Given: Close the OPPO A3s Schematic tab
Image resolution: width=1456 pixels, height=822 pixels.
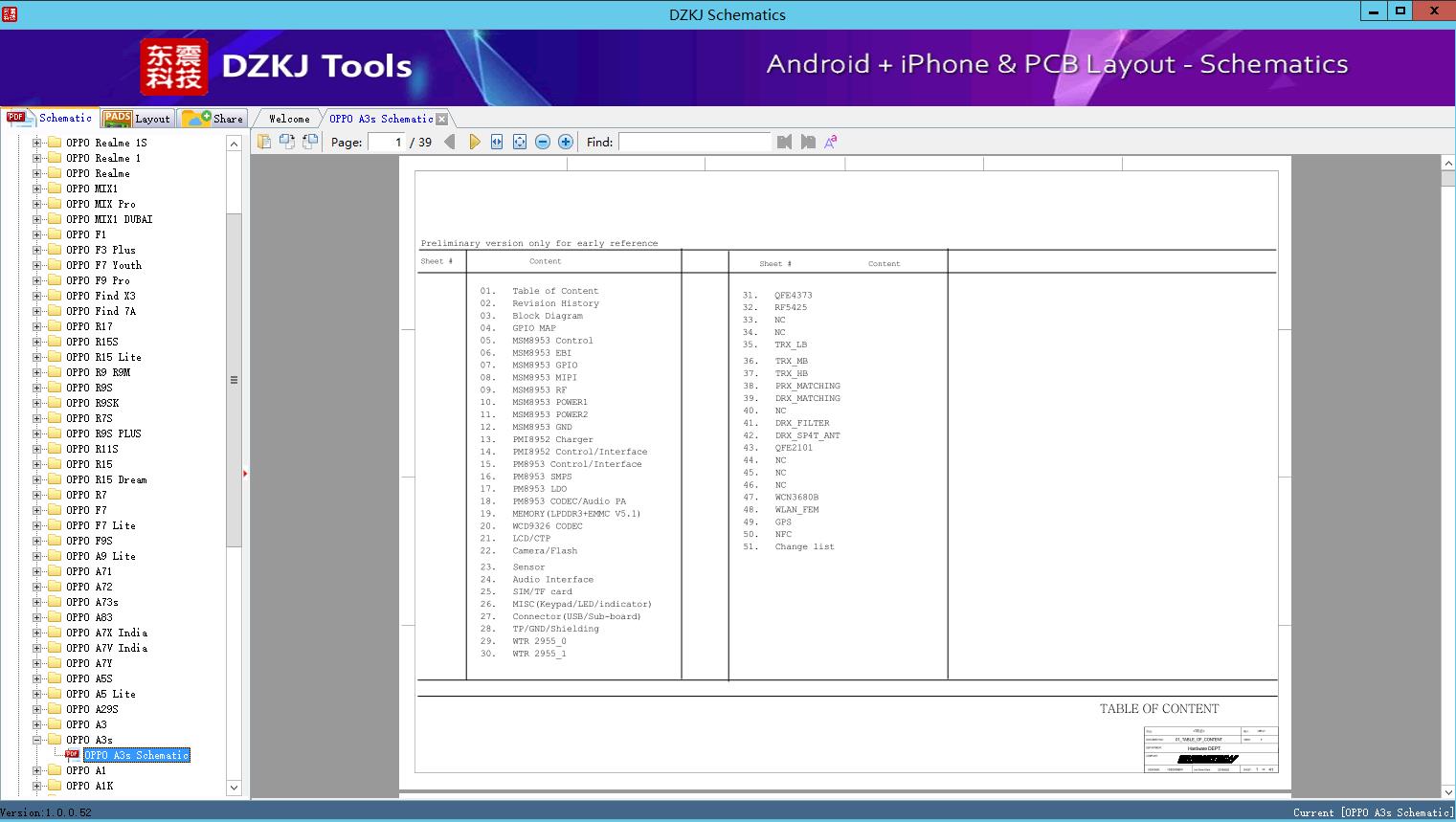Looking at the screenshot, I should [x=441, y=119].
